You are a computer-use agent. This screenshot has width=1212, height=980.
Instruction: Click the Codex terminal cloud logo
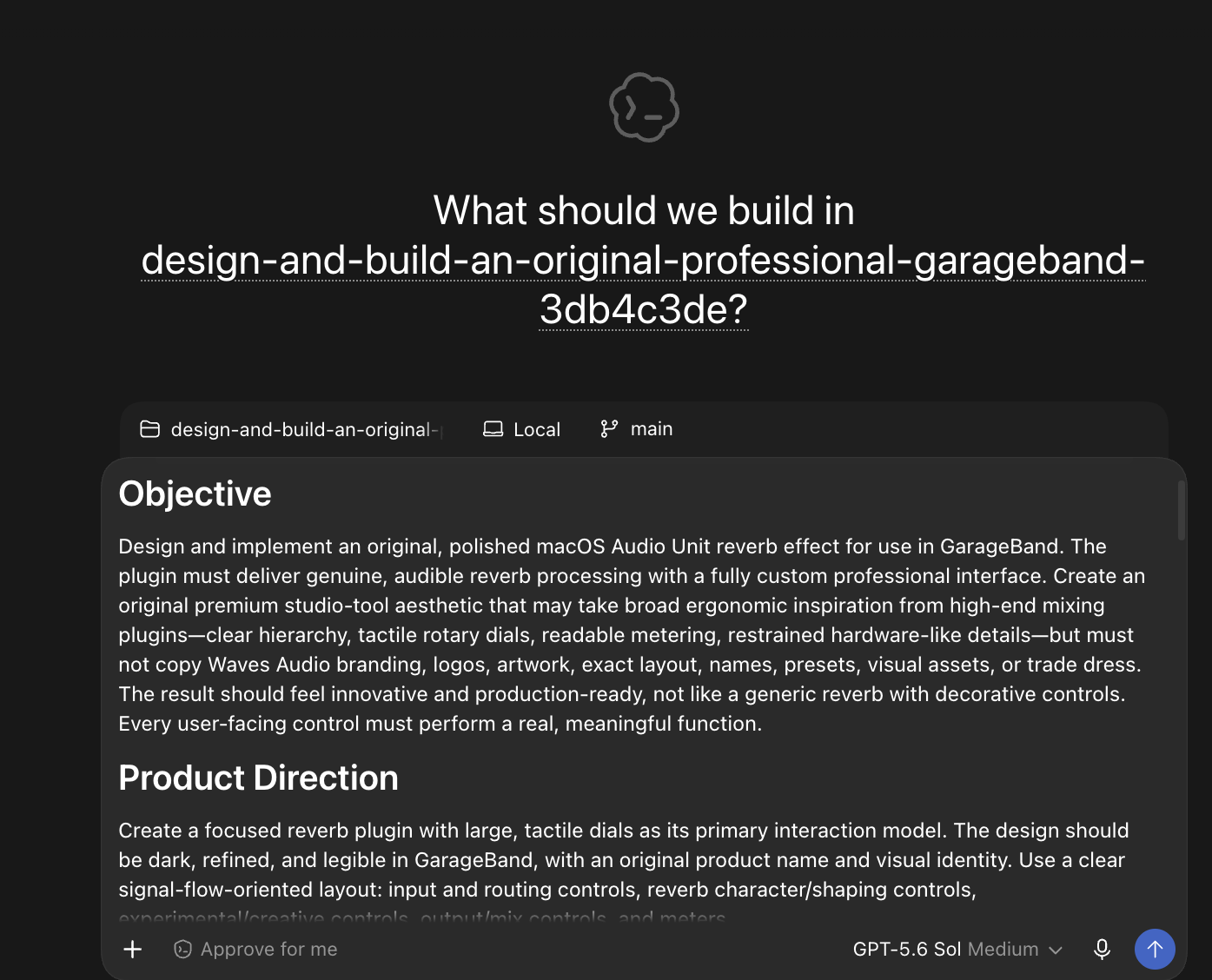[644, 107]
